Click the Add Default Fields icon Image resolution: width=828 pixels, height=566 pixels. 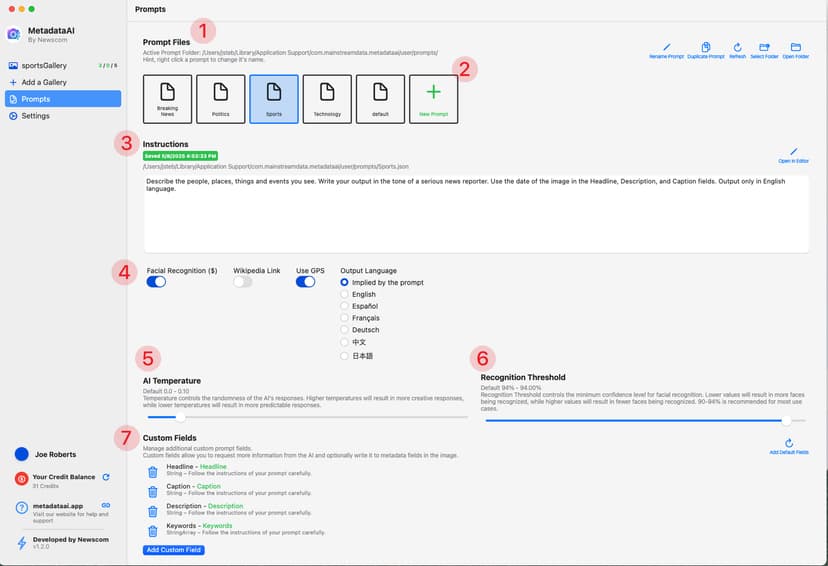(x=789, y=443)
